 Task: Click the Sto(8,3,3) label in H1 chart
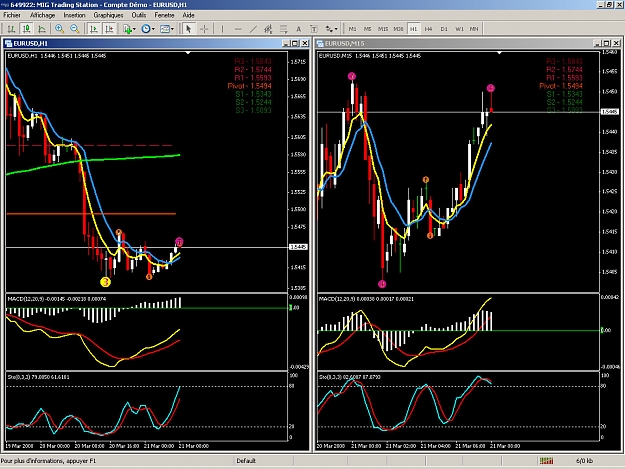coord(17,377)
